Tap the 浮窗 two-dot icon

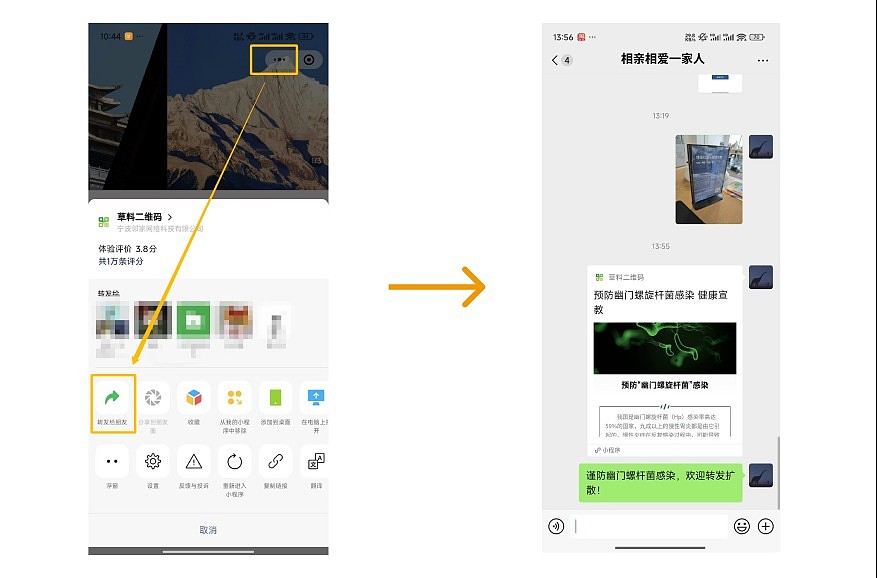coord(112,461)
